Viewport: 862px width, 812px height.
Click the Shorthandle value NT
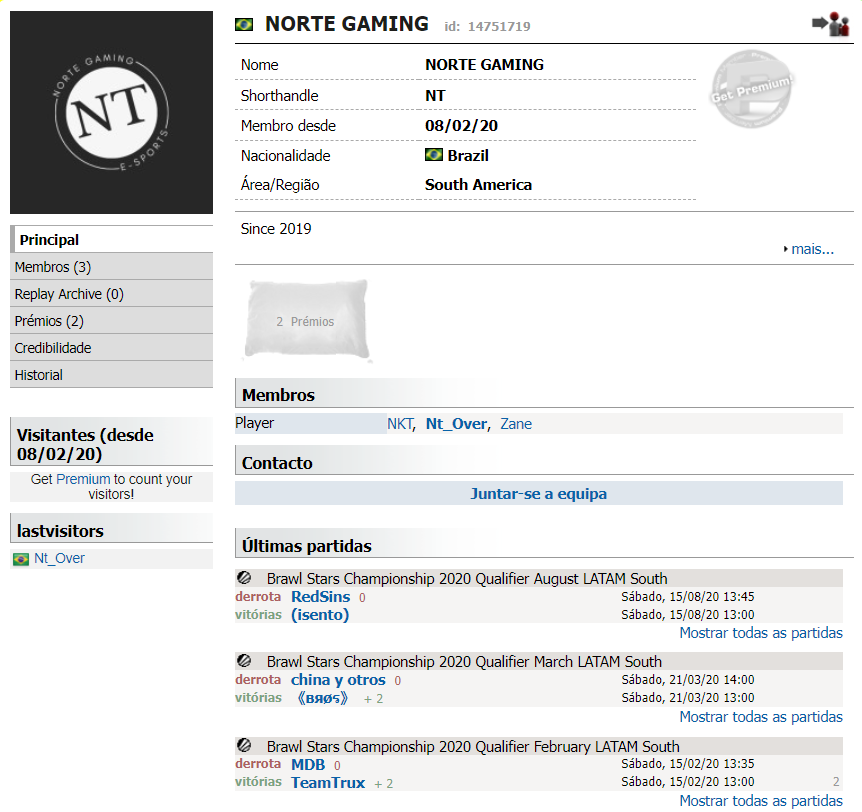tap(435, 96)
